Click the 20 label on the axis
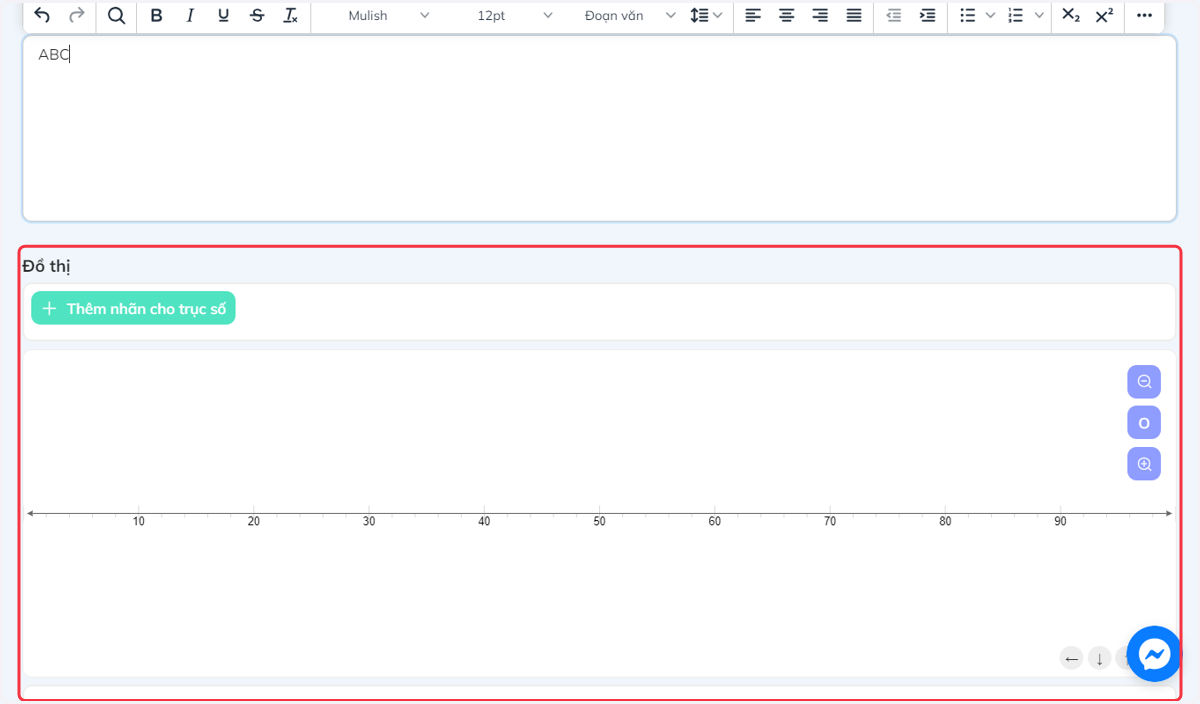This screenshot has height=704, width=1200. tap(254, 521)
